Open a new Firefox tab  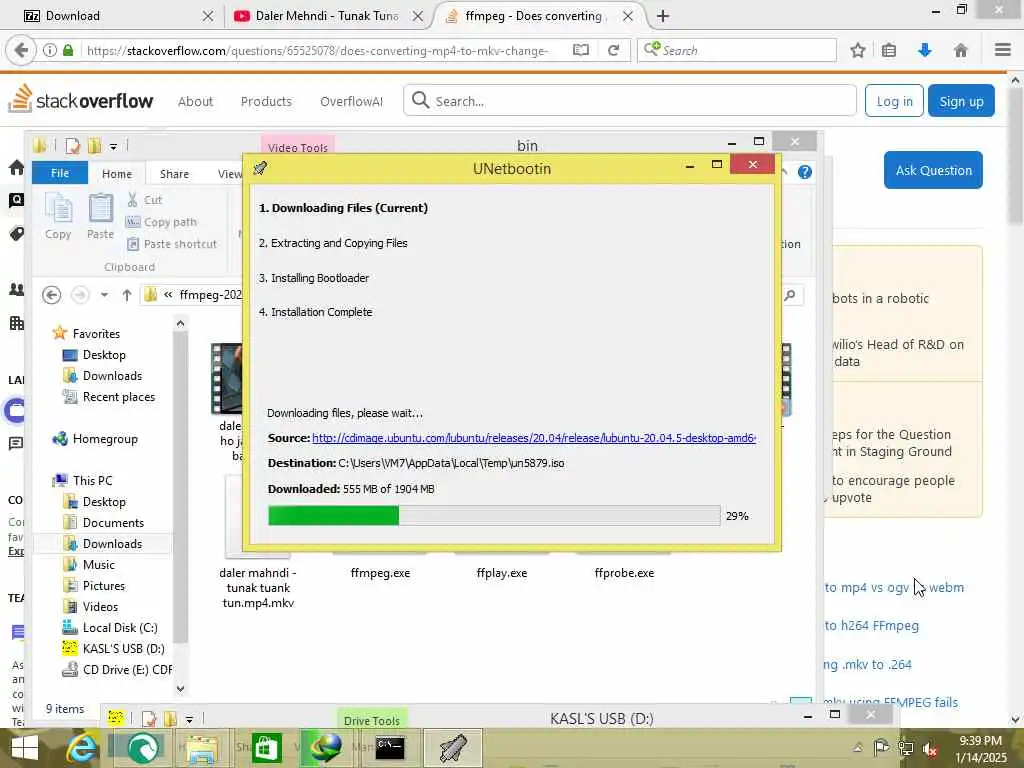tap(663, 16)
